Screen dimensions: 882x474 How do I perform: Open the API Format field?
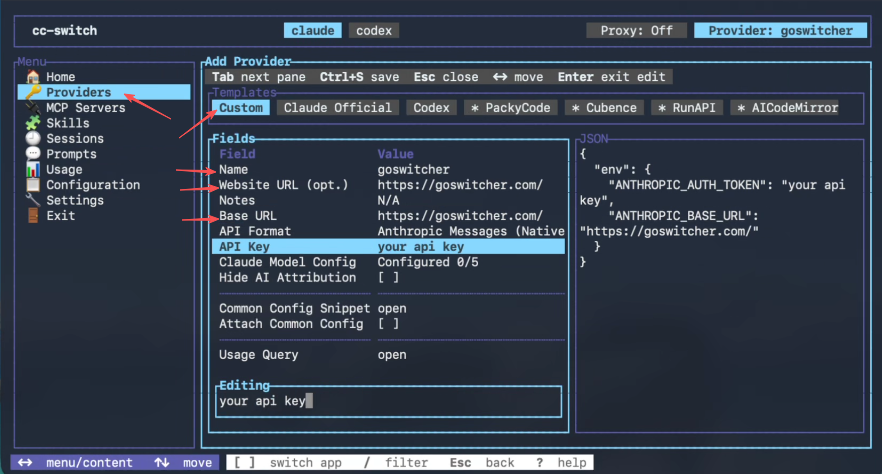tap(389, 231)
